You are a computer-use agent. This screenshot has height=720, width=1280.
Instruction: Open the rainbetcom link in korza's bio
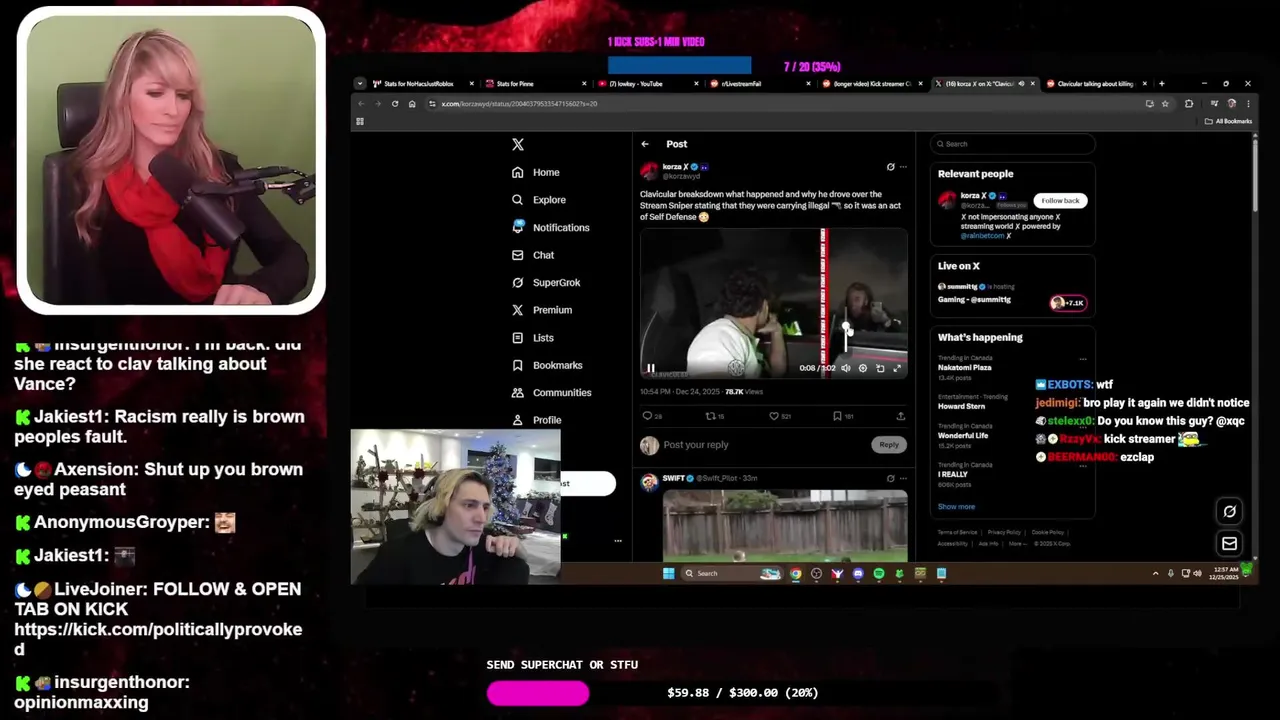click(x=982, y=236)
